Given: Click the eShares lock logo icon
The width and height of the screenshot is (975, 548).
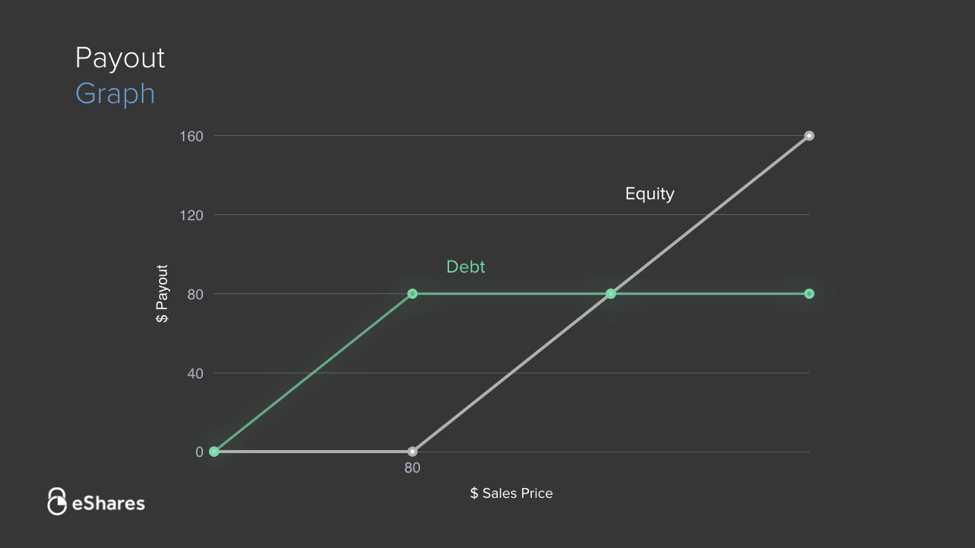Looking at the screenshot, I should pyautogui.click(x=57, y=501).
